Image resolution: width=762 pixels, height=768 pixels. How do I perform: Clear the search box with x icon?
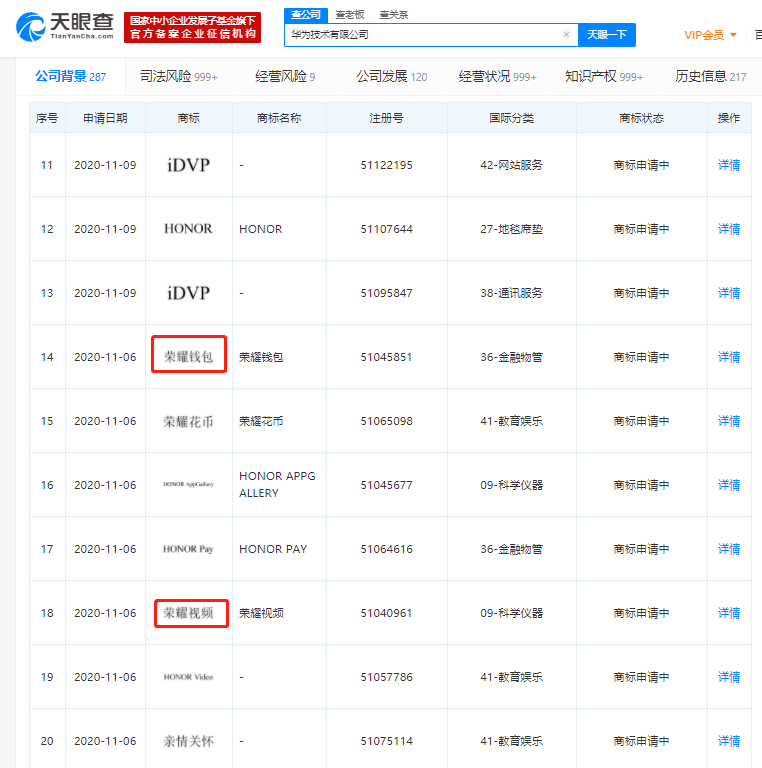click(x=566, y=34)
